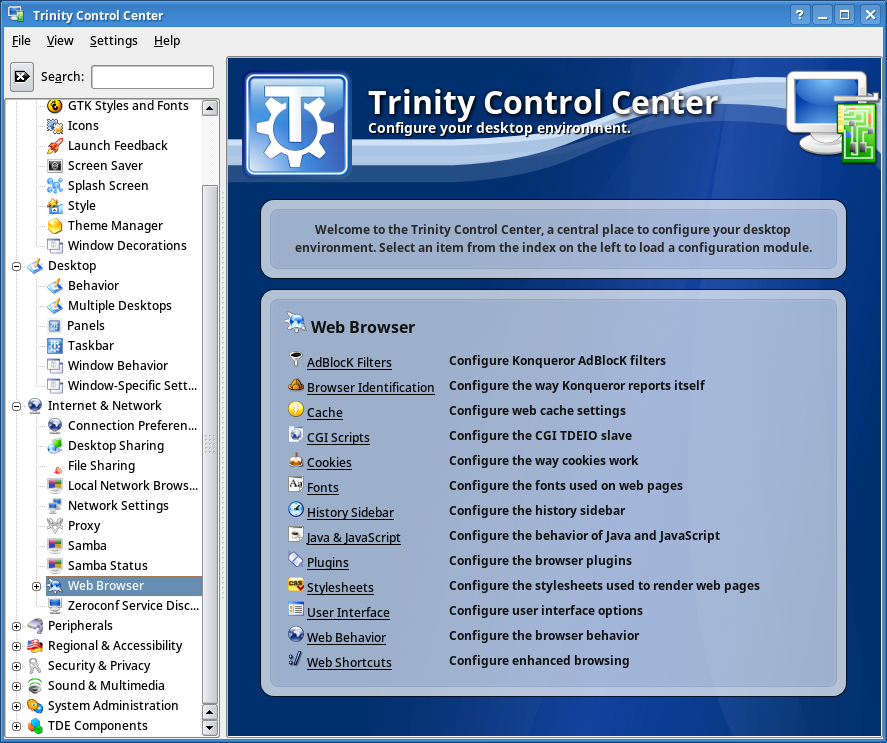
Task: Click the tree scrollbar thumb
Action: [210, 443]
